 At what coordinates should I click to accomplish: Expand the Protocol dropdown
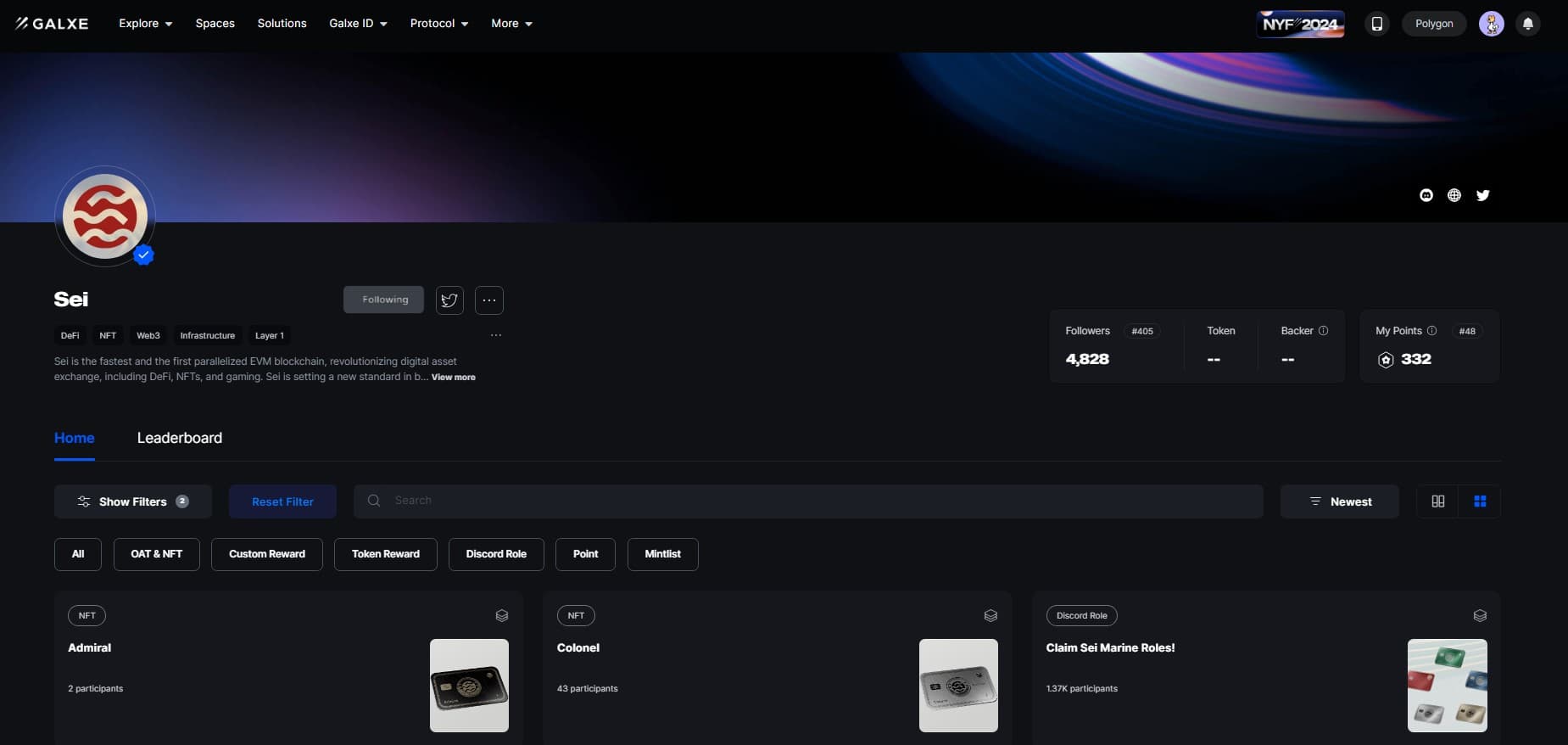pos(439,24)
